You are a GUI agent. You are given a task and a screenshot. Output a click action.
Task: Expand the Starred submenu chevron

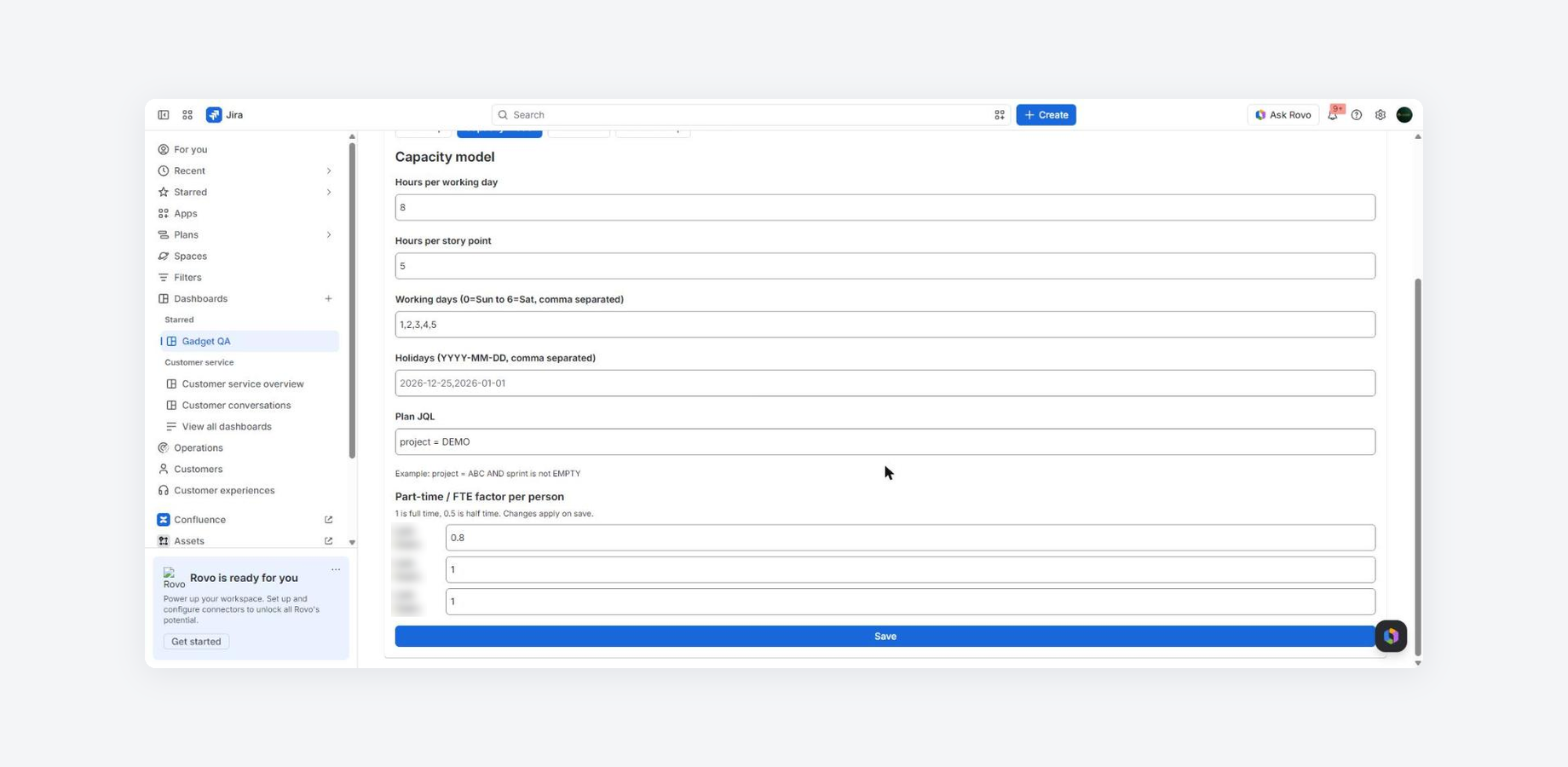click(328, 193)
